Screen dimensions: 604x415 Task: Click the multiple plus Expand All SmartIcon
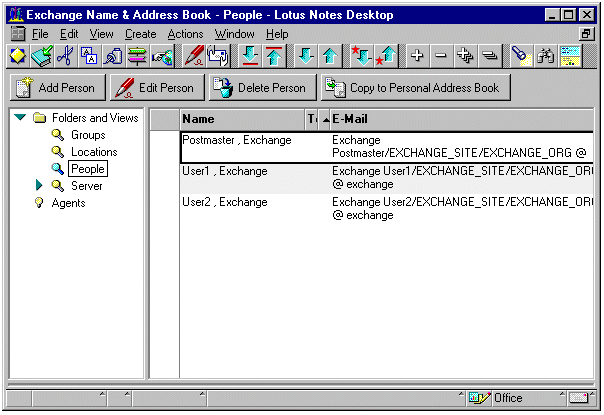click(x=465, y=56)
